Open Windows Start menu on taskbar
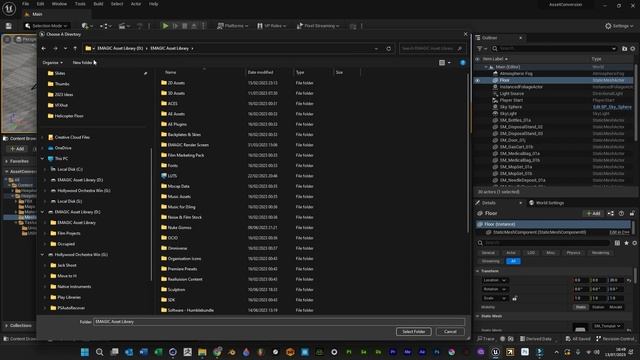This screenshot has height=360, width=640. pos(85,352)
